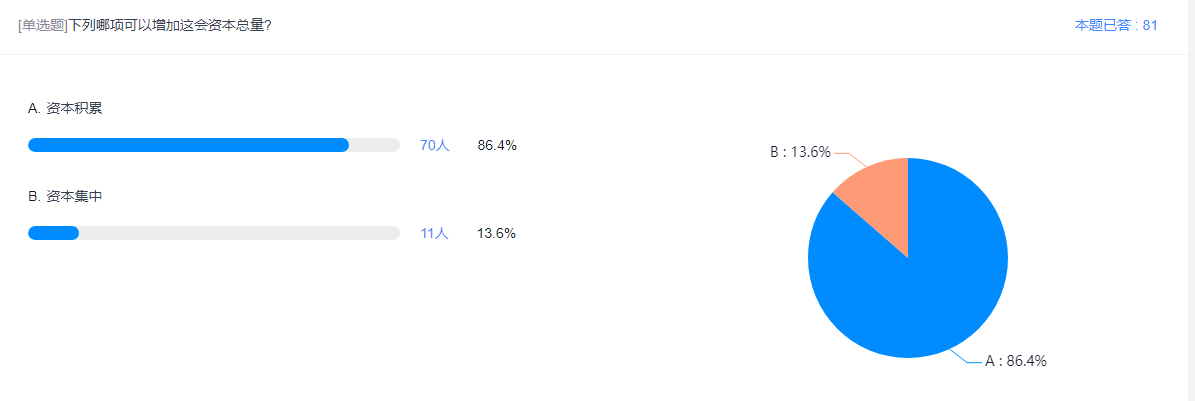The height and width of the screenshot is (401, 1195).
Task: Click the gray unfilled part of option A bar
Action: tap(374, 145)
